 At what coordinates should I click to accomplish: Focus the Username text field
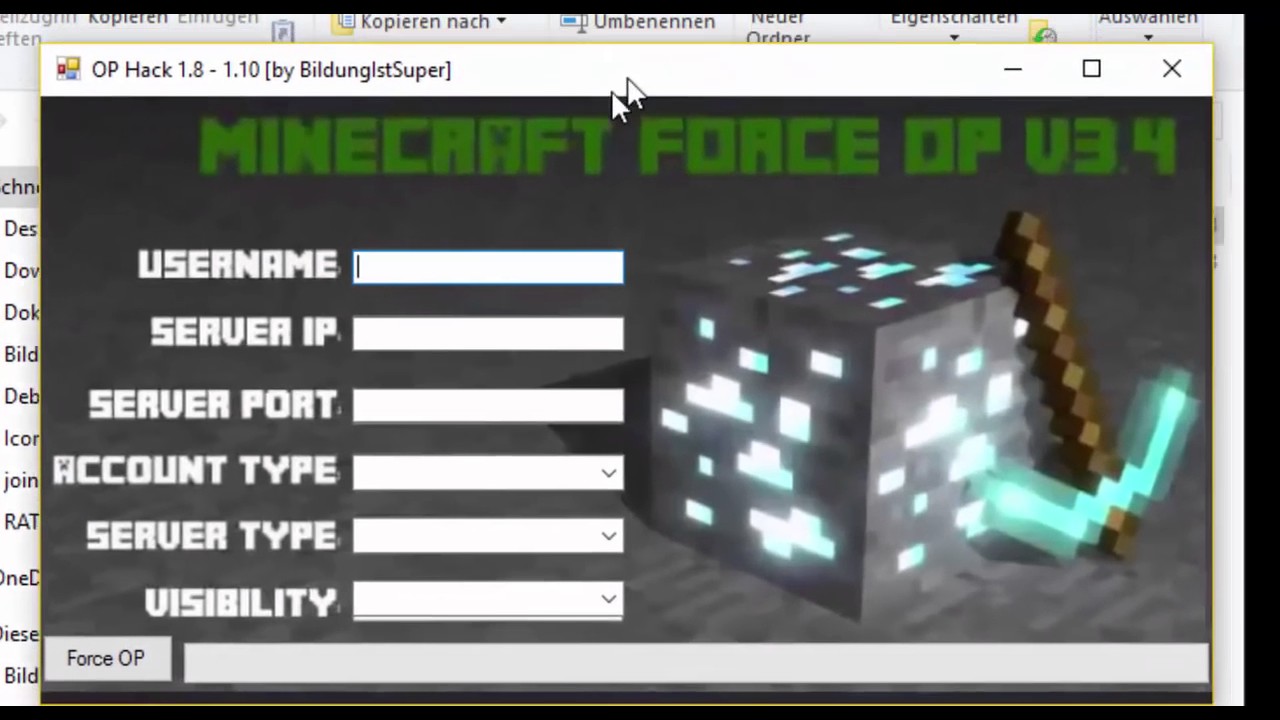tap(488, 267)
